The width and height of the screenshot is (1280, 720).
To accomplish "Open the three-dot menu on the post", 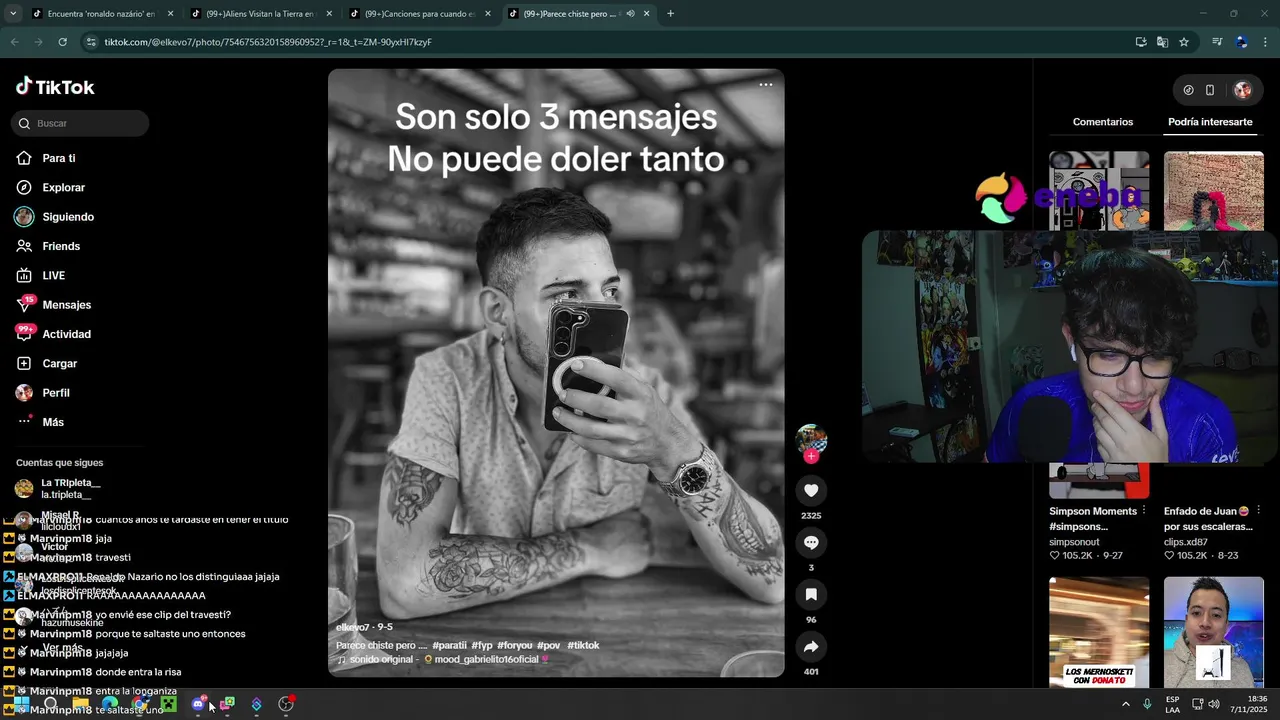I will 766,85.
